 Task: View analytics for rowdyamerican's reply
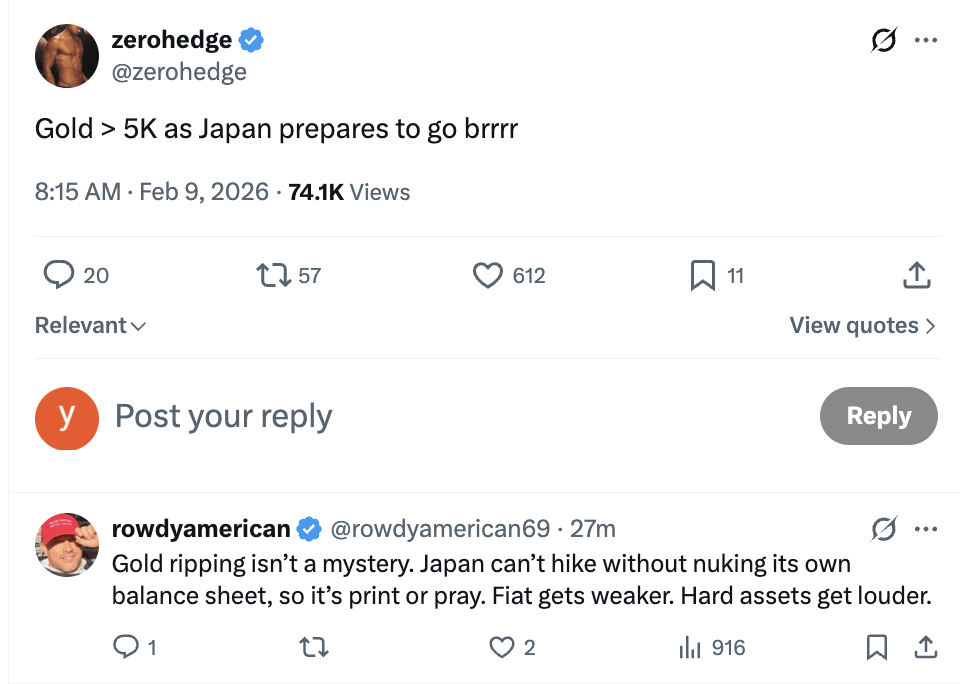point(690,648)
